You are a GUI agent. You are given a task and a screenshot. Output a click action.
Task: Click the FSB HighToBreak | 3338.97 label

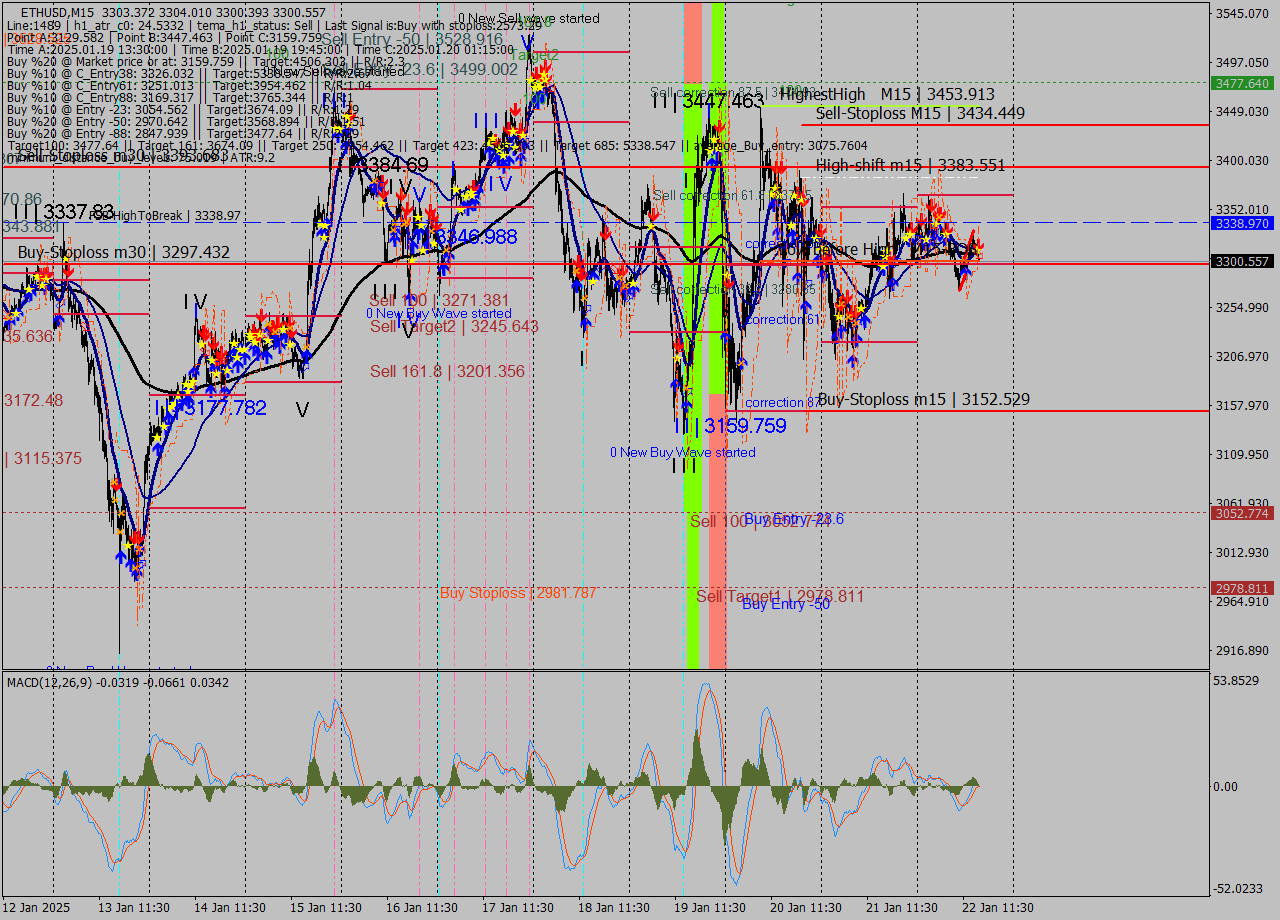point(165,215)
